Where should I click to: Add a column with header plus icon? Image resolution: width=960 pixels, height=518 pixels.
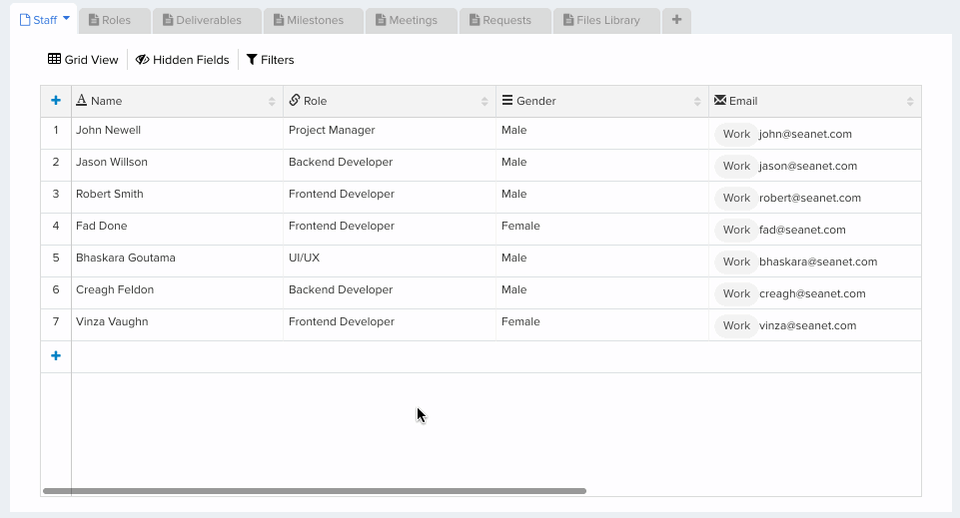click(56, 100)
